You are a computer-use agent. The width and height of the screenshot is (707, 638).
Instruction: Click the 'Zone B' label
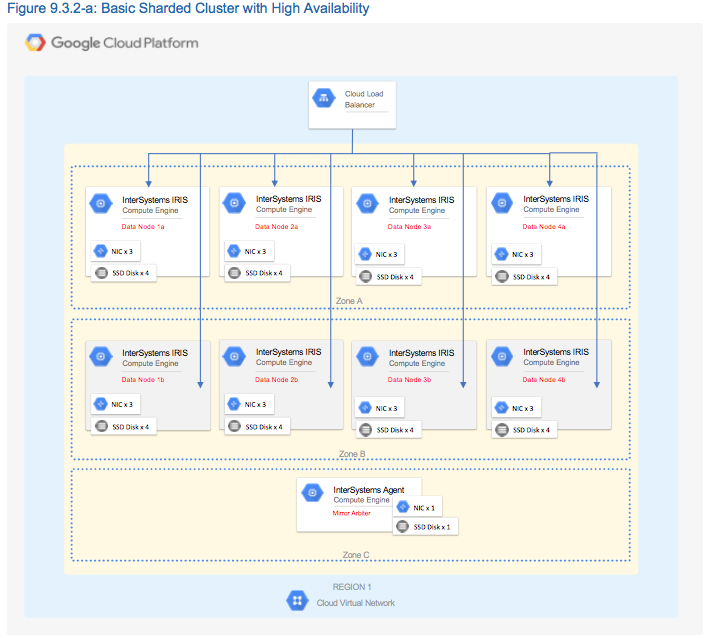[352, 454]
